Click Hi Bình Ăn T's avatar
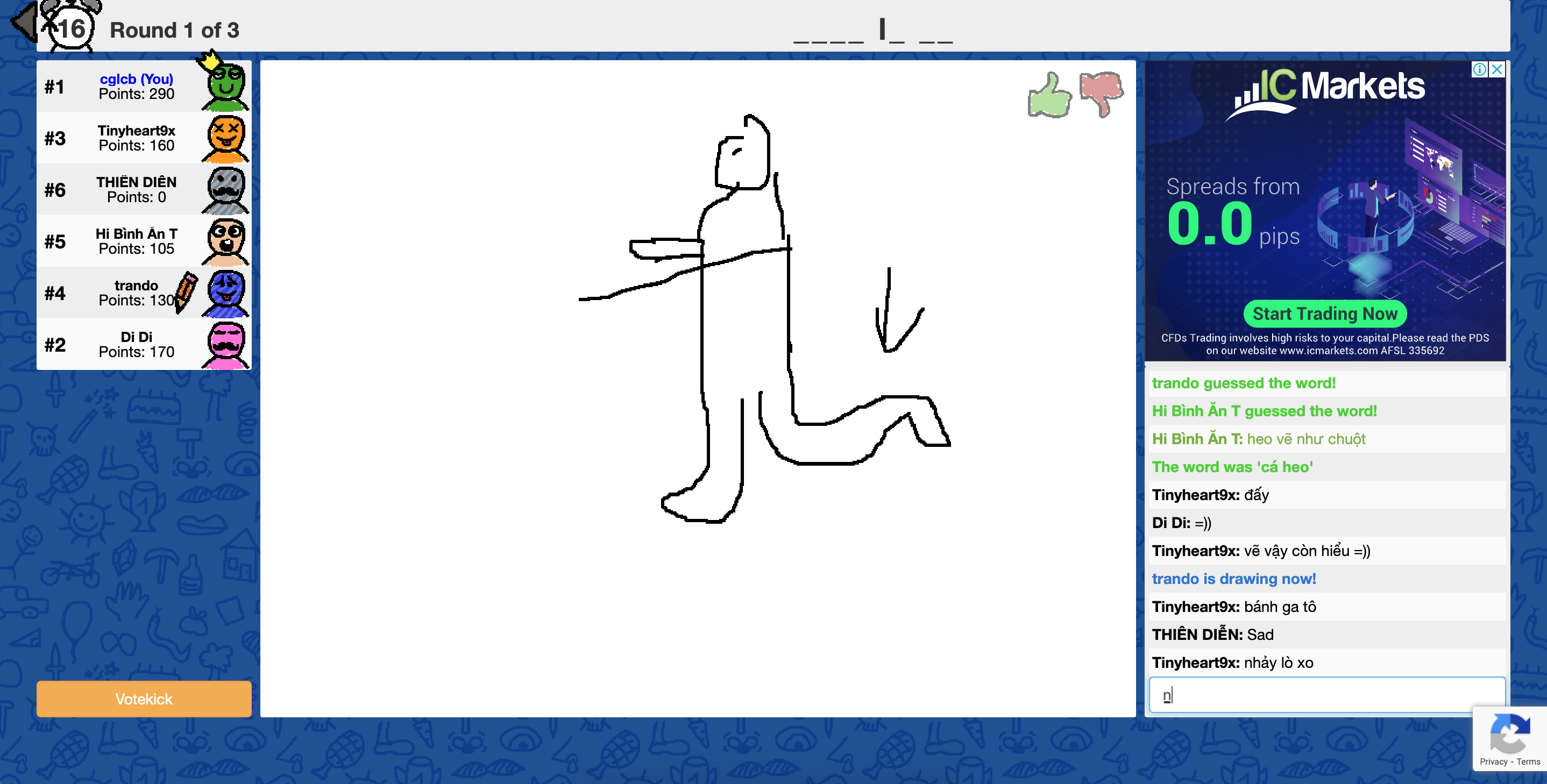This screenshot has width=1547, height=784. click(226, 241)
